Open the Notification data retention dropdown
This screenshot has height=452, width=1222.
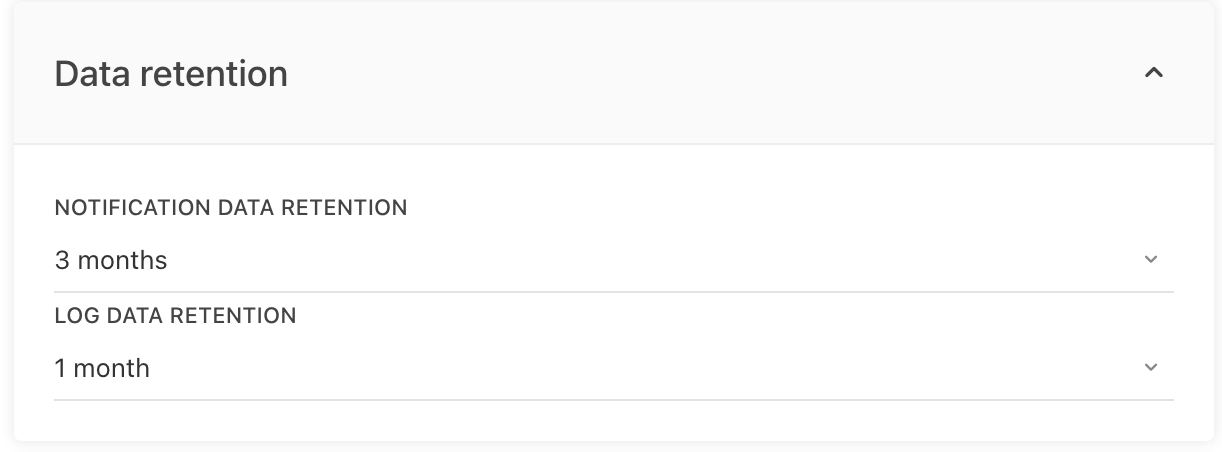tap(612, 260)
